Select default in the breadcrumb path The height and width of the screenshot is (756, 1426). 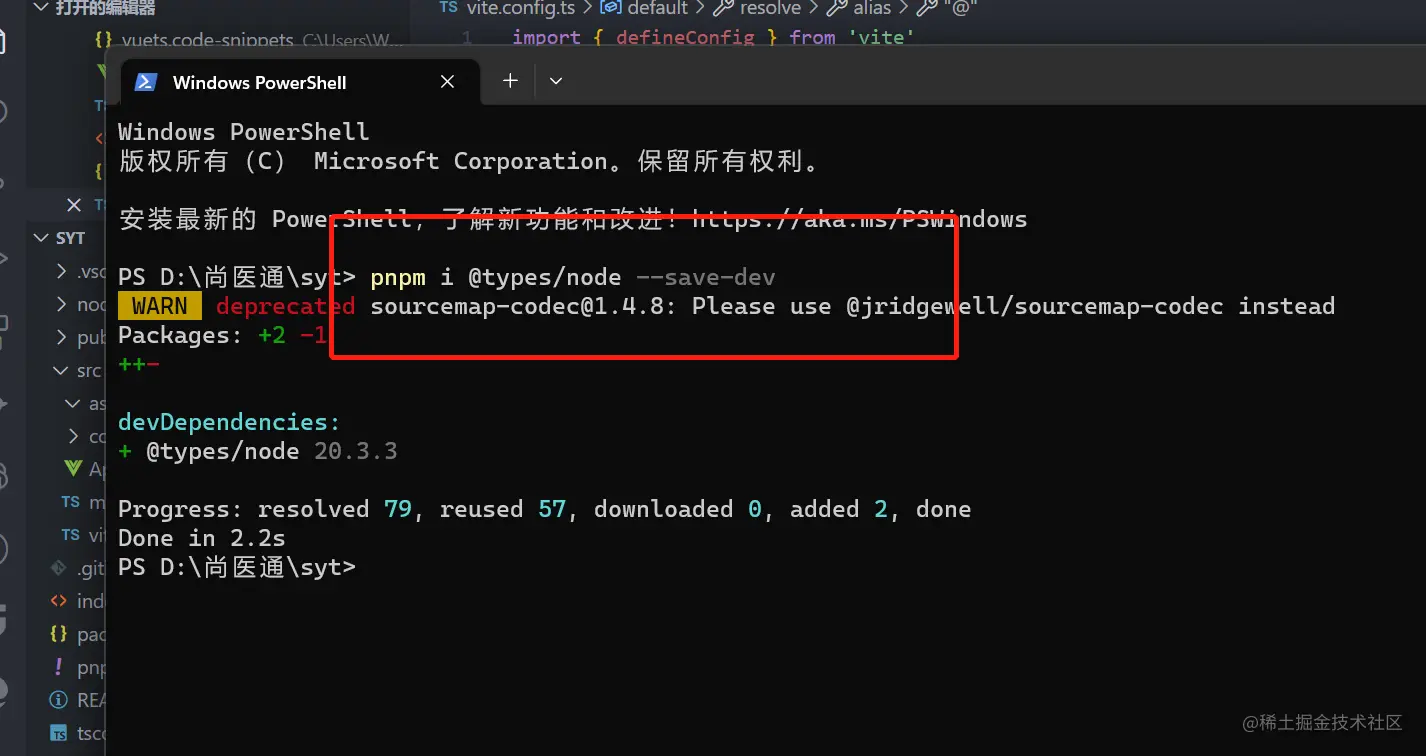(660, 8)
